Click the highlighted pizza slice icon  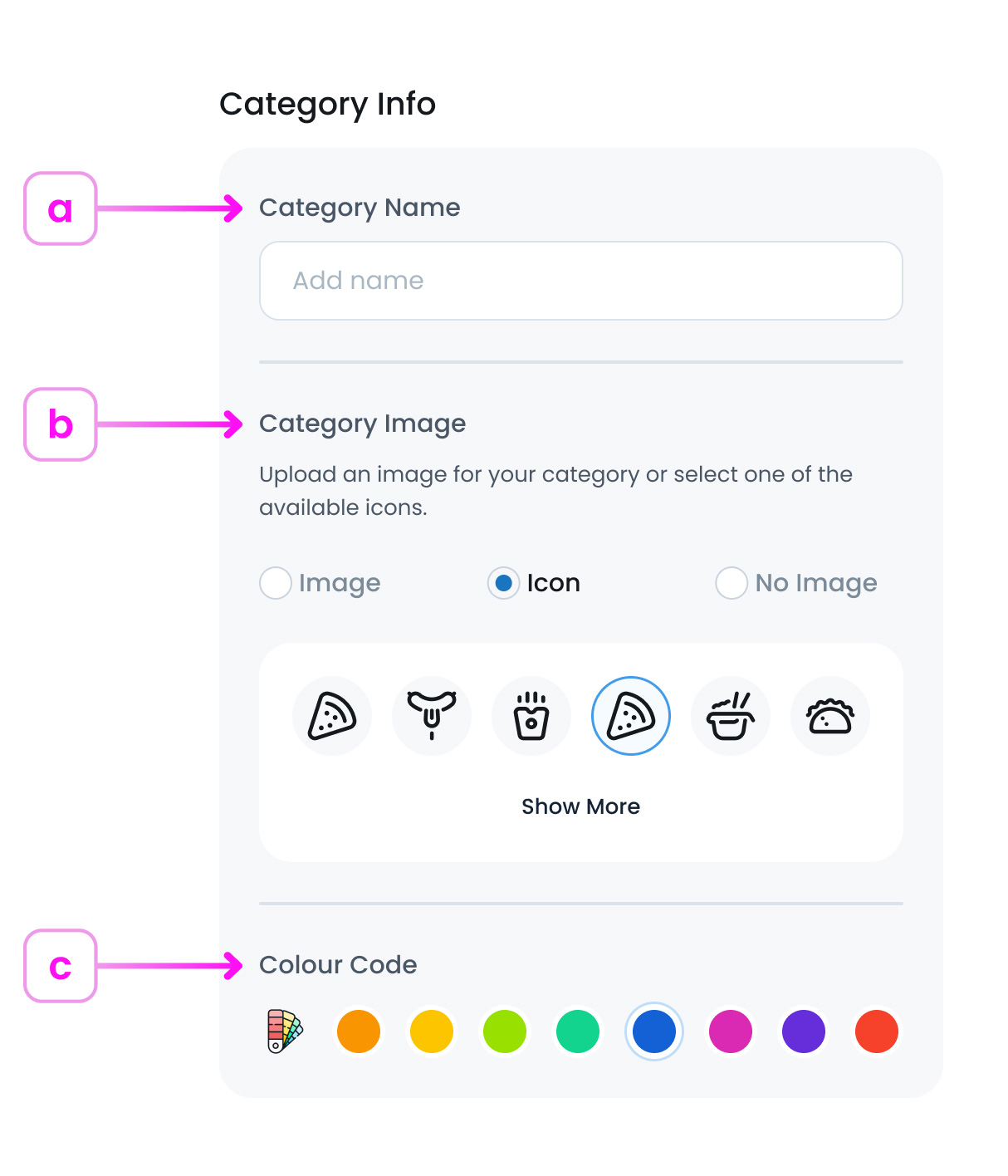631,716
